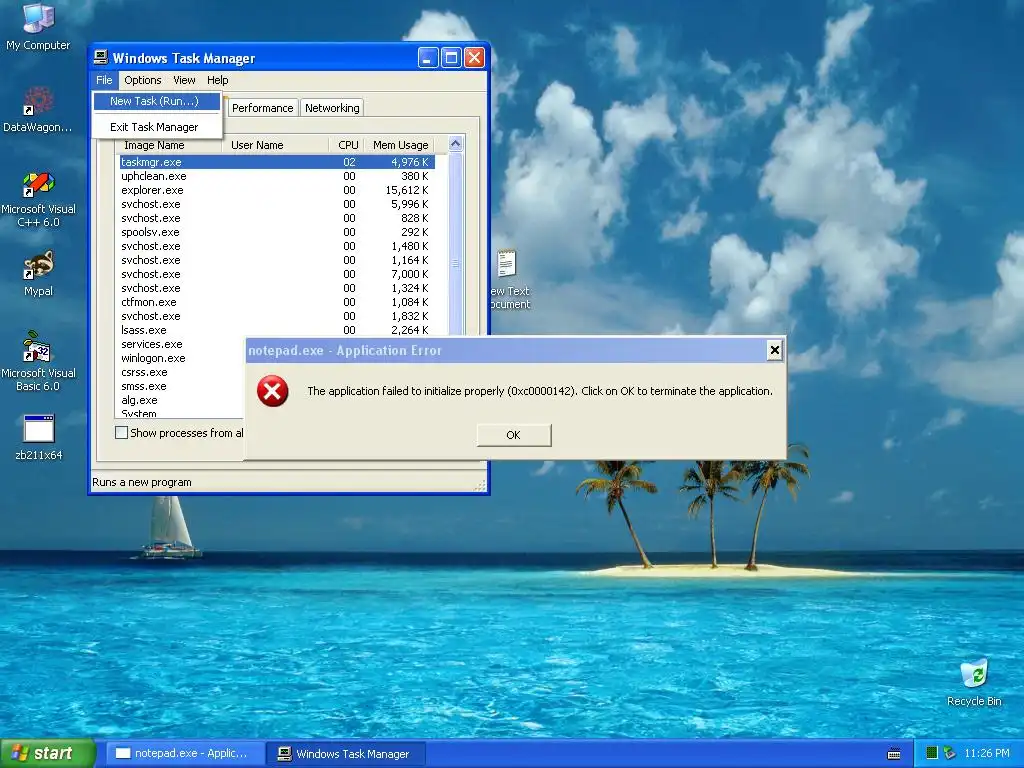Select svchost.exe row using 5,996 K
Image resolution: width=1024 pixels, height=768 pixels.
pos(277,204)
